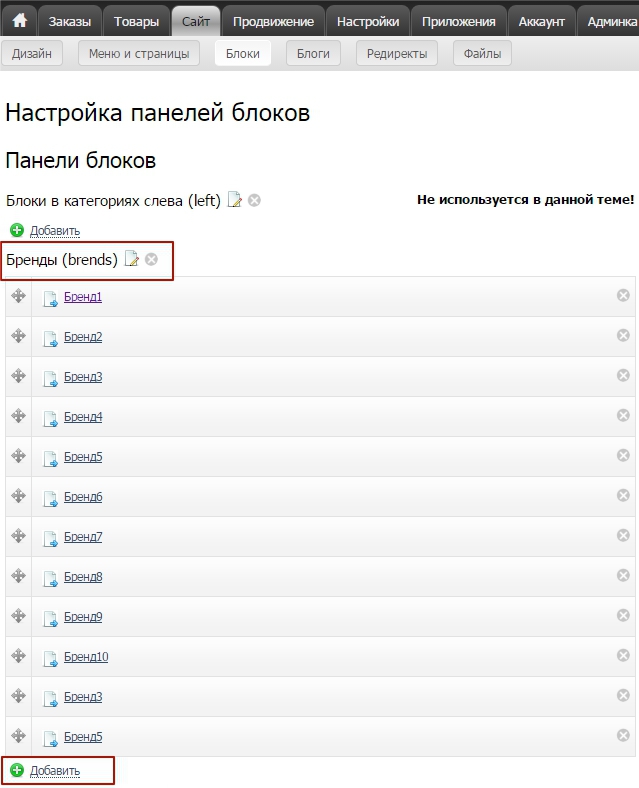This screenshot has height=788, width=639.
Task: Click the heading 'Настройка панелей блоков'
Action: [x=157, y=113]
